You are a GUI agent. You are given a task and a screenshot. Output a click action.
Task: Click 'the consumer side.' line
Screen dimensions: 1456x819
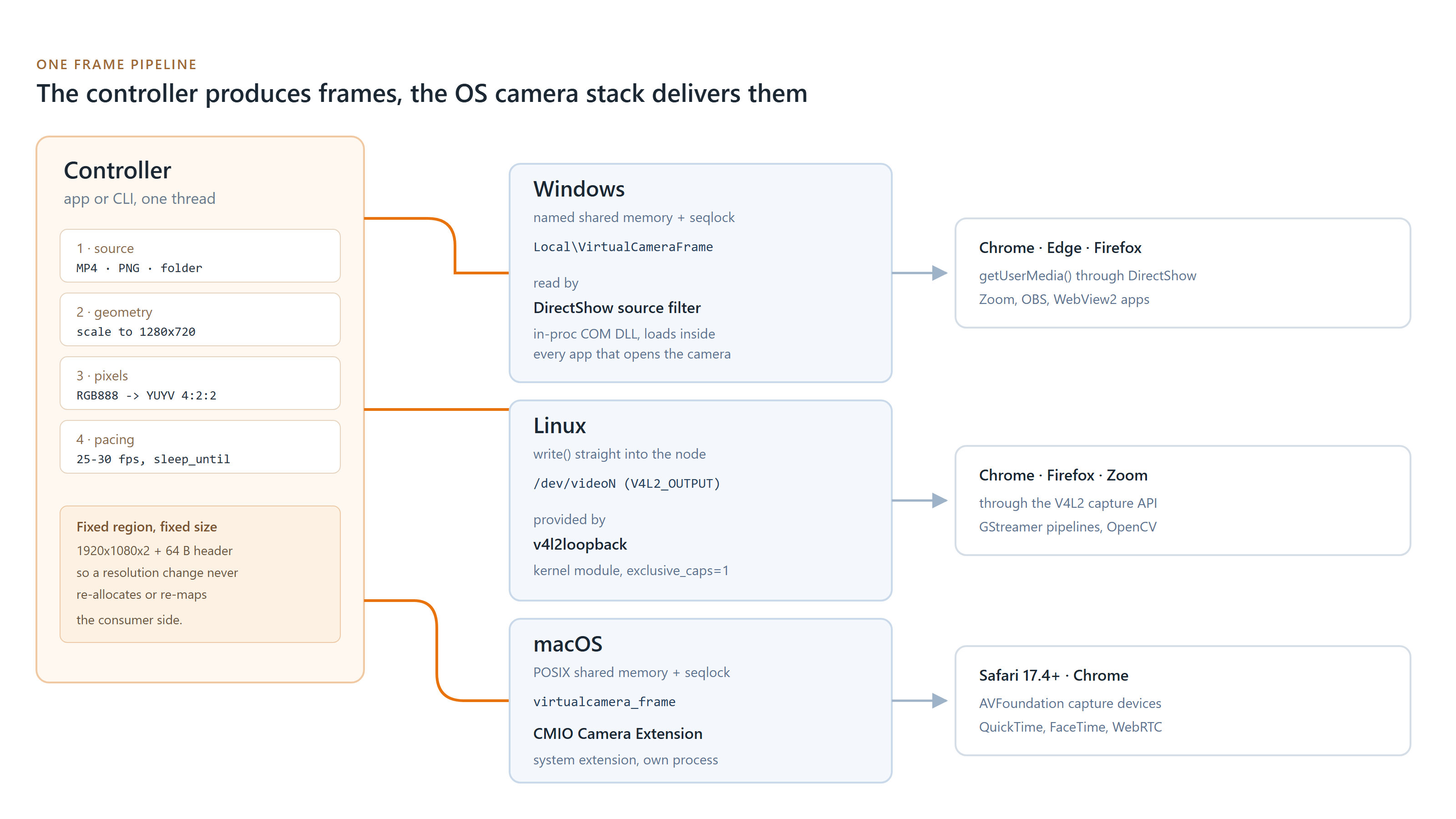[129, 620]
